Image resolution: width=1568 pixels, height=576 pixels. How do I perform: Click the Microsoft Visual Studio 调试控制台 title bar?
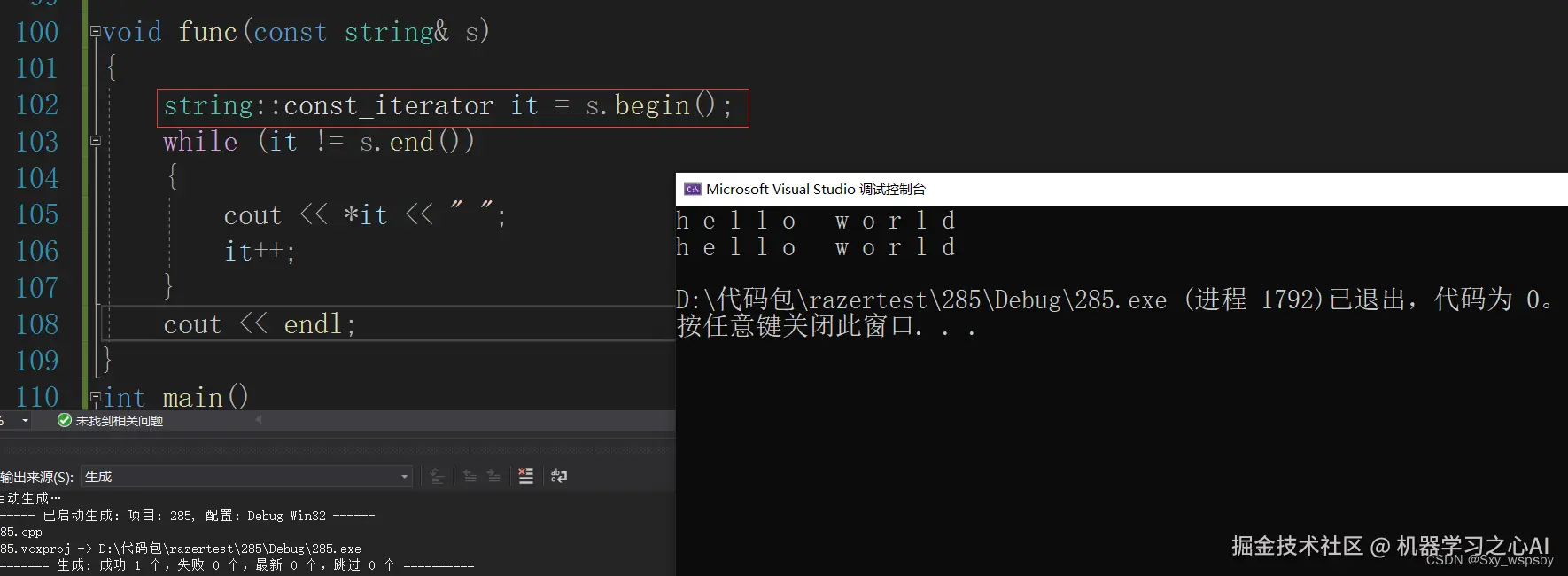(x=1122, y=189)
